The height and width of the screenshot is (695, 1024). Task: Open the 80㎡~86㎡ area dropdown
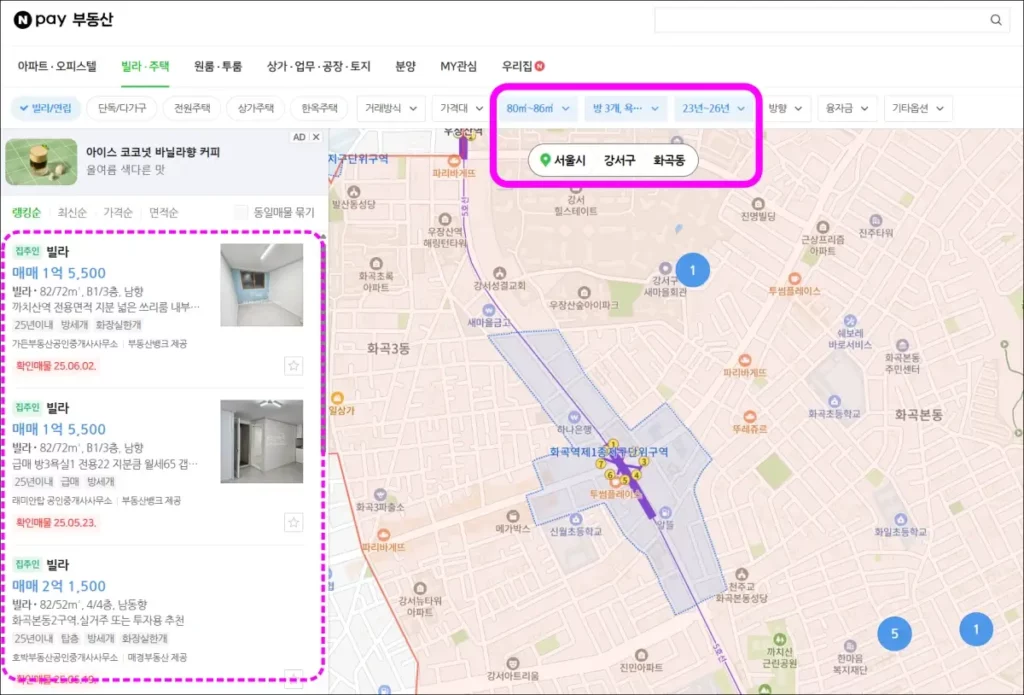pyautogui.click(x=538, y=108)
